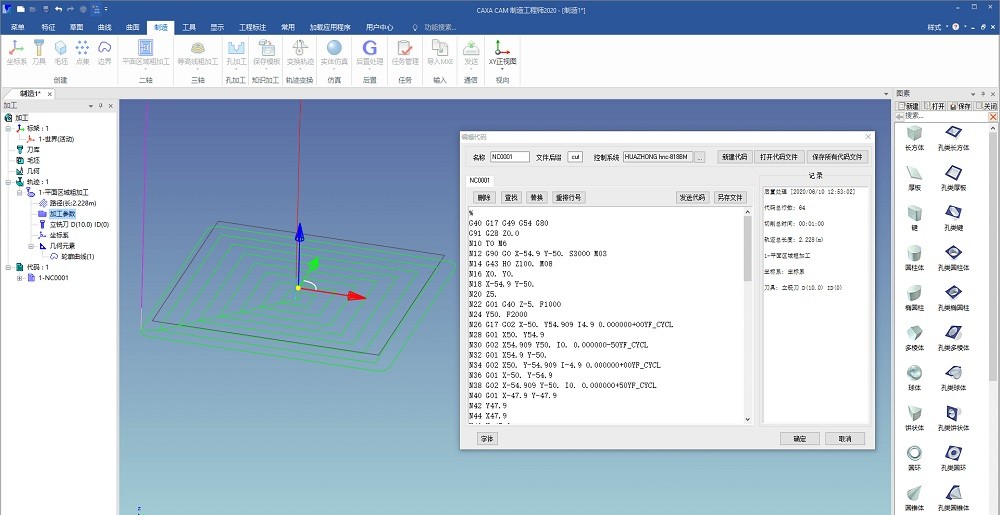Image resolution: width=1000 pixels, height=515 pixels.
Task: Switch to the 曲面 ribbon tab
Action: coord(133,27)
